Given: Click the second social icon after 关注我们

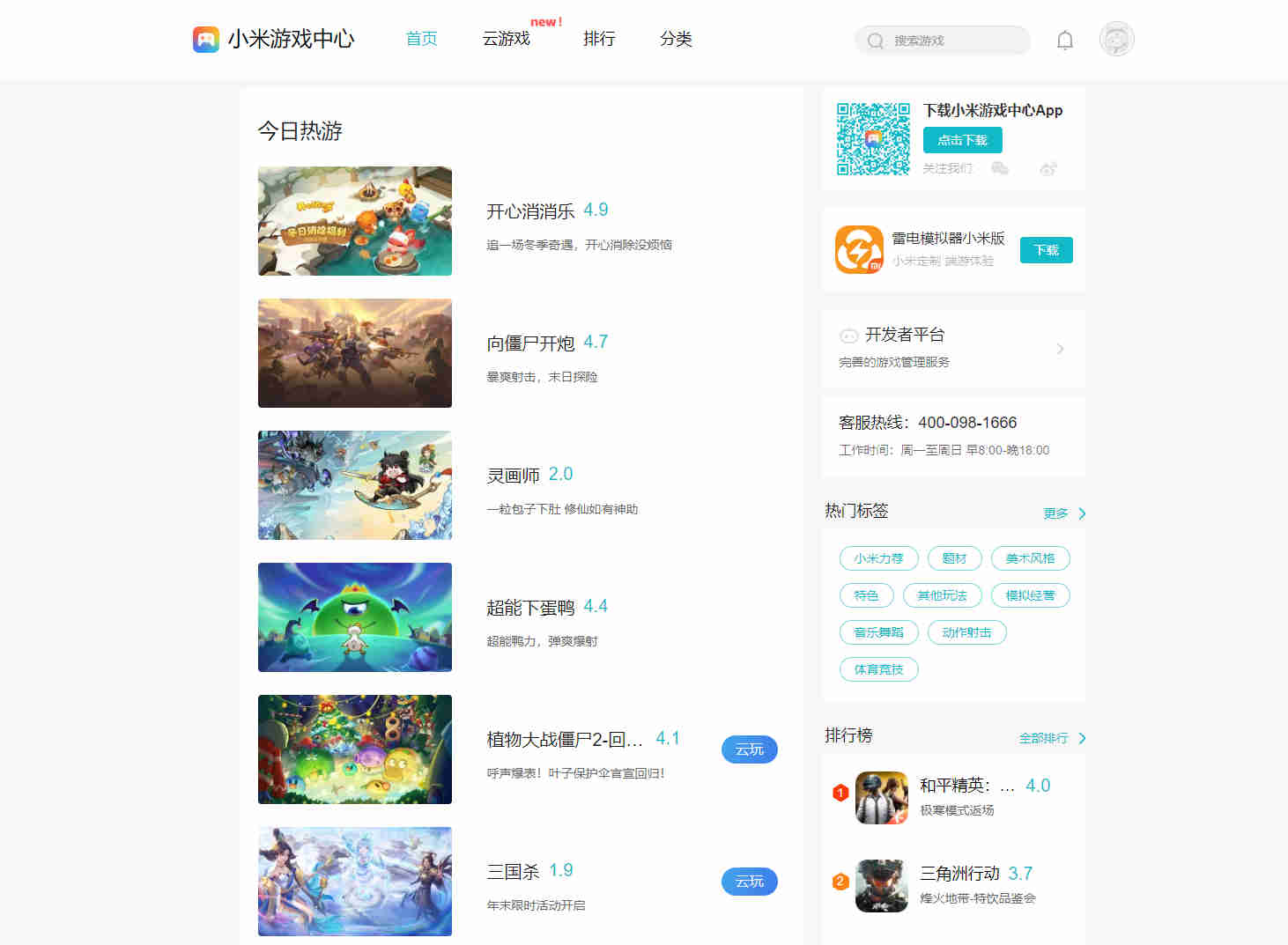Looking at the screenshot, I should tap(1048, 168).
